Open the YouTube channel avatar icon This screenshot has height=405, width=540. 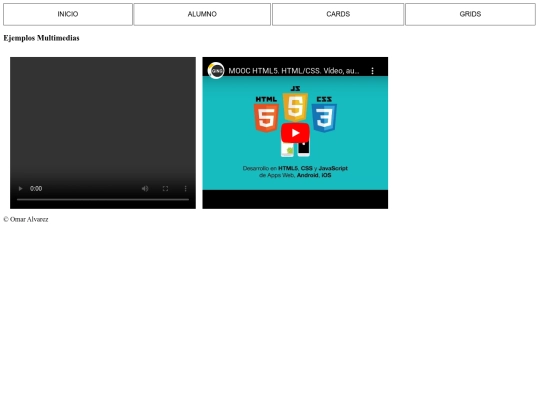pyautogui.click(x=216, y=71)
